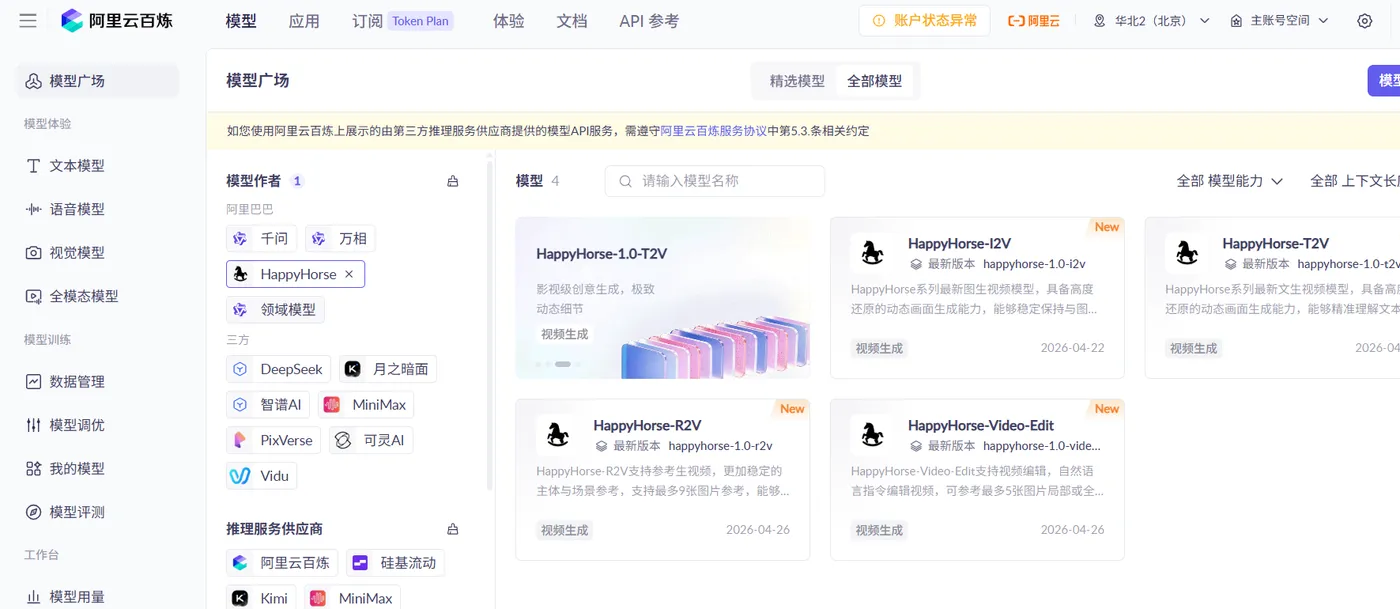Open 语音模型 in sidebar

[x=97, y=209]
